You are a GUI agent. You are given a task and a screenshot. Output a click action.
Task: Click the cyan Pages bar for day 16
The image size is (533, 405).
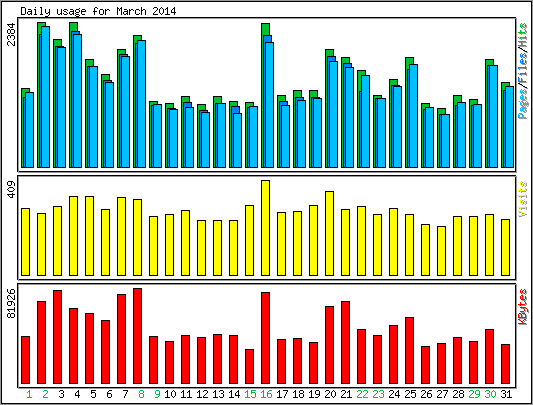tap(270, 105)
